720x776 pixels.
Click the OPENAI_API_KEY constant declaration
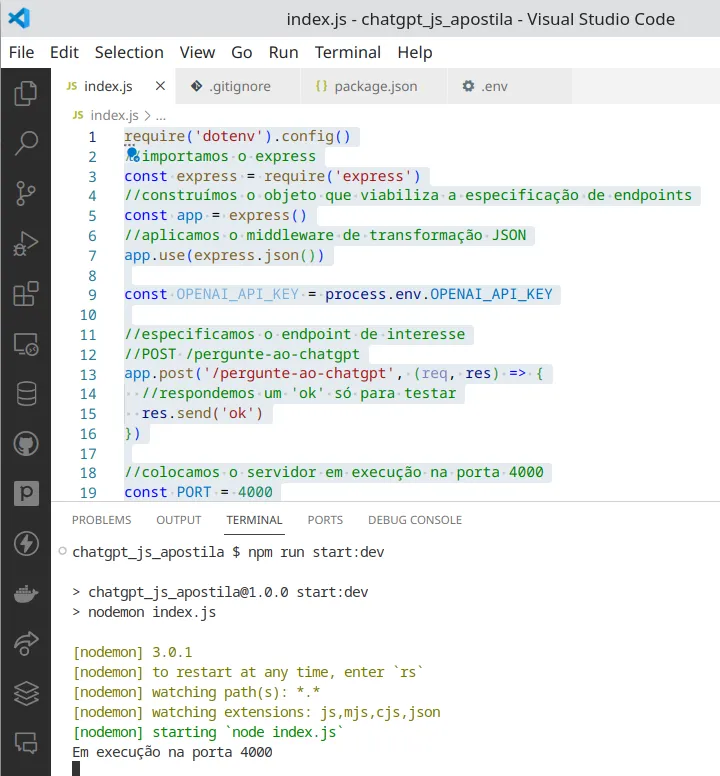(x=238, y=294)
